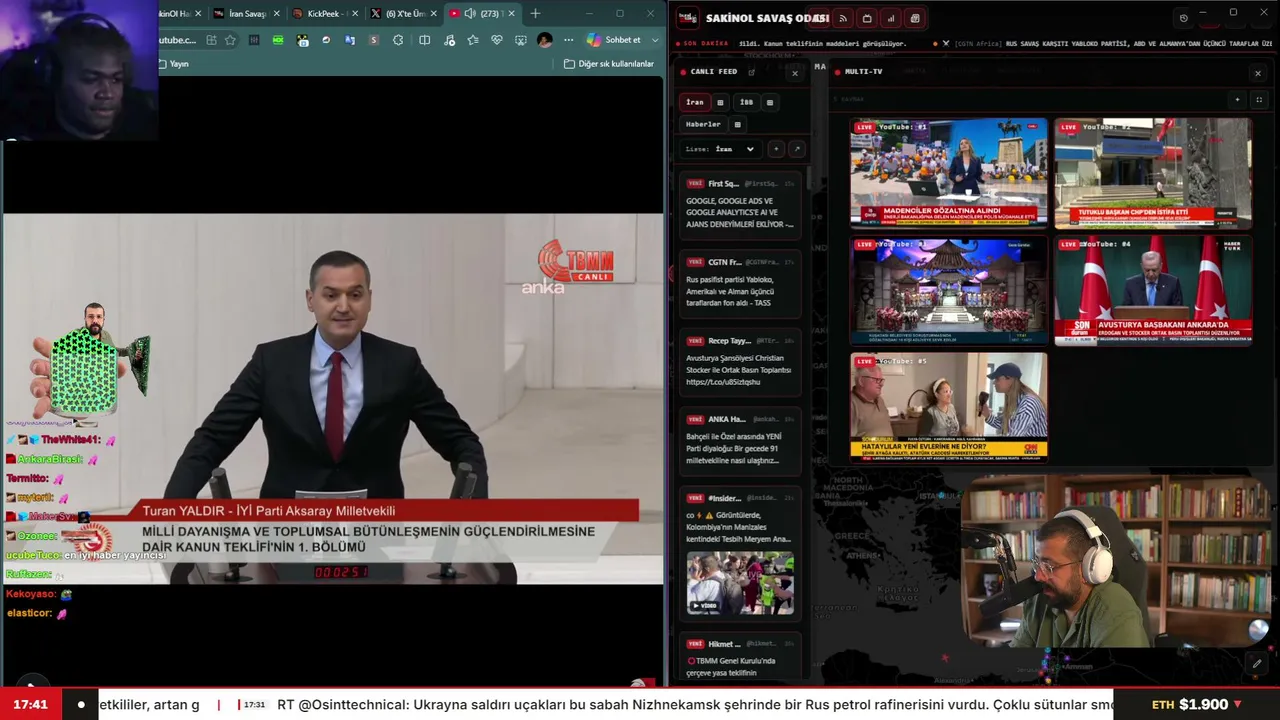Click chat user elasticor
This screenshot has height=720, width=1280.
click(x=29, y=613)
